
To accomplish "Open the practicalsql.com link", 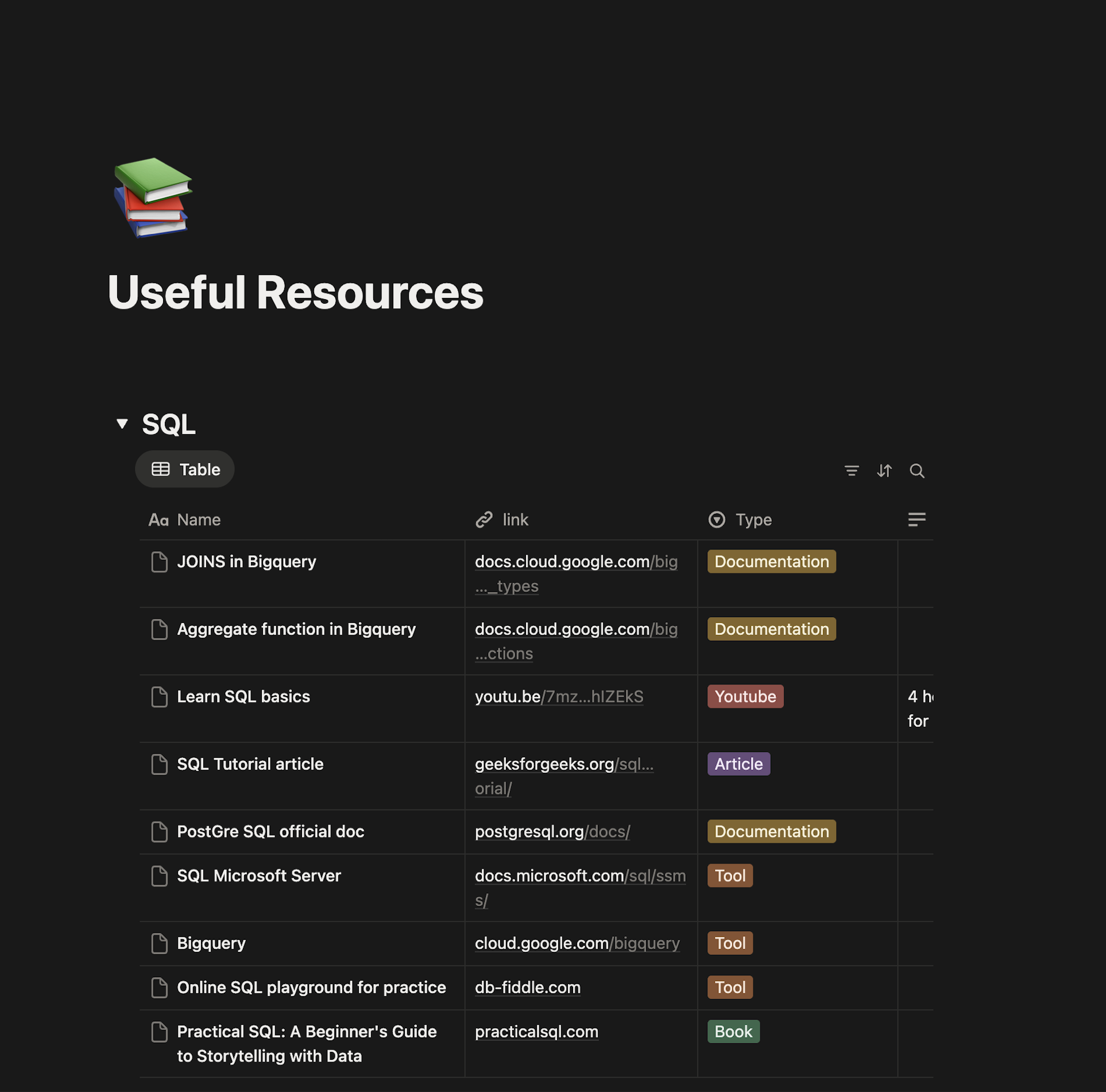I will click(536, 1032).
